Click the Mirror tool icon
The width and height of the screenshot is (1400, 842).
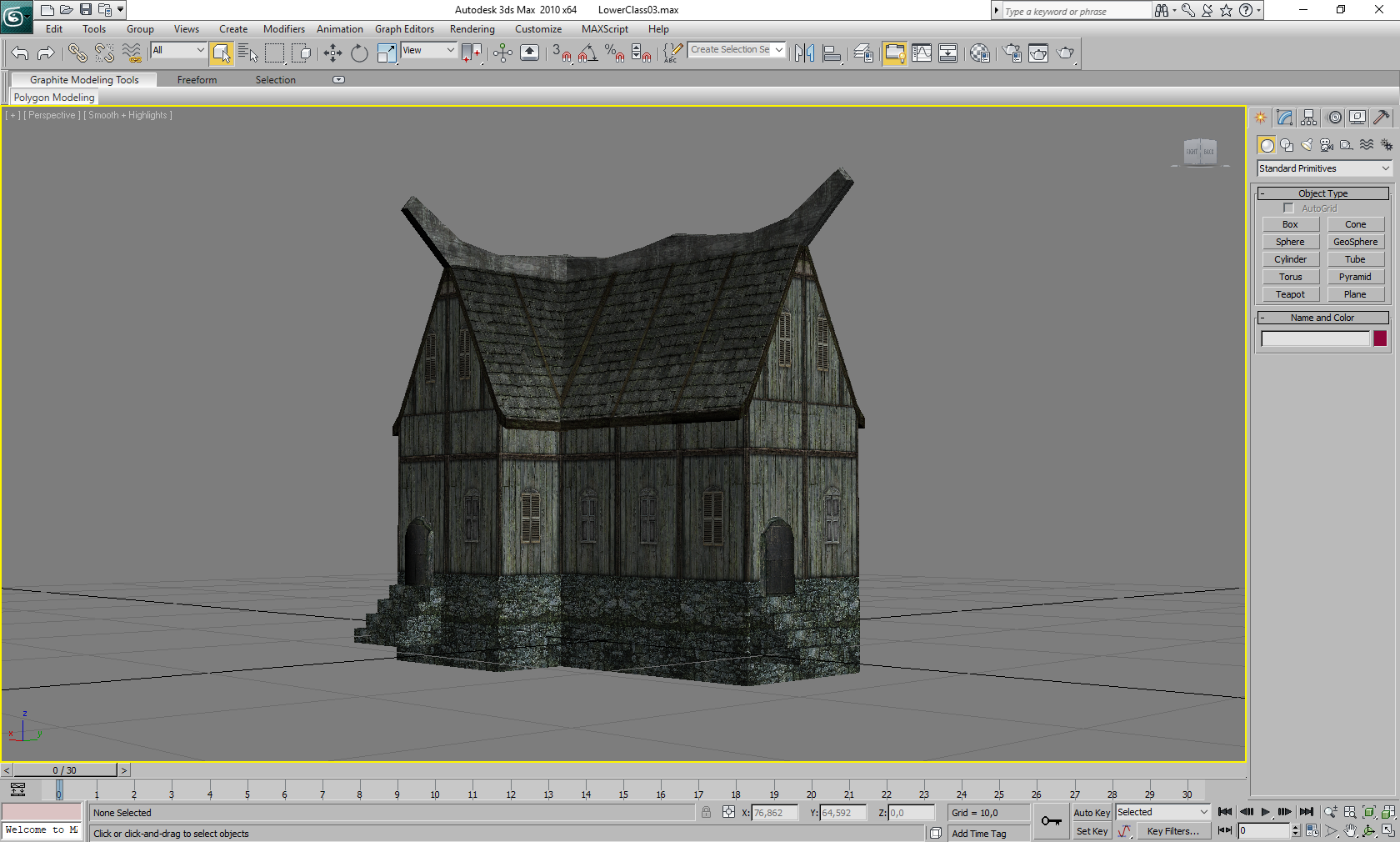[x=804, y=53]
